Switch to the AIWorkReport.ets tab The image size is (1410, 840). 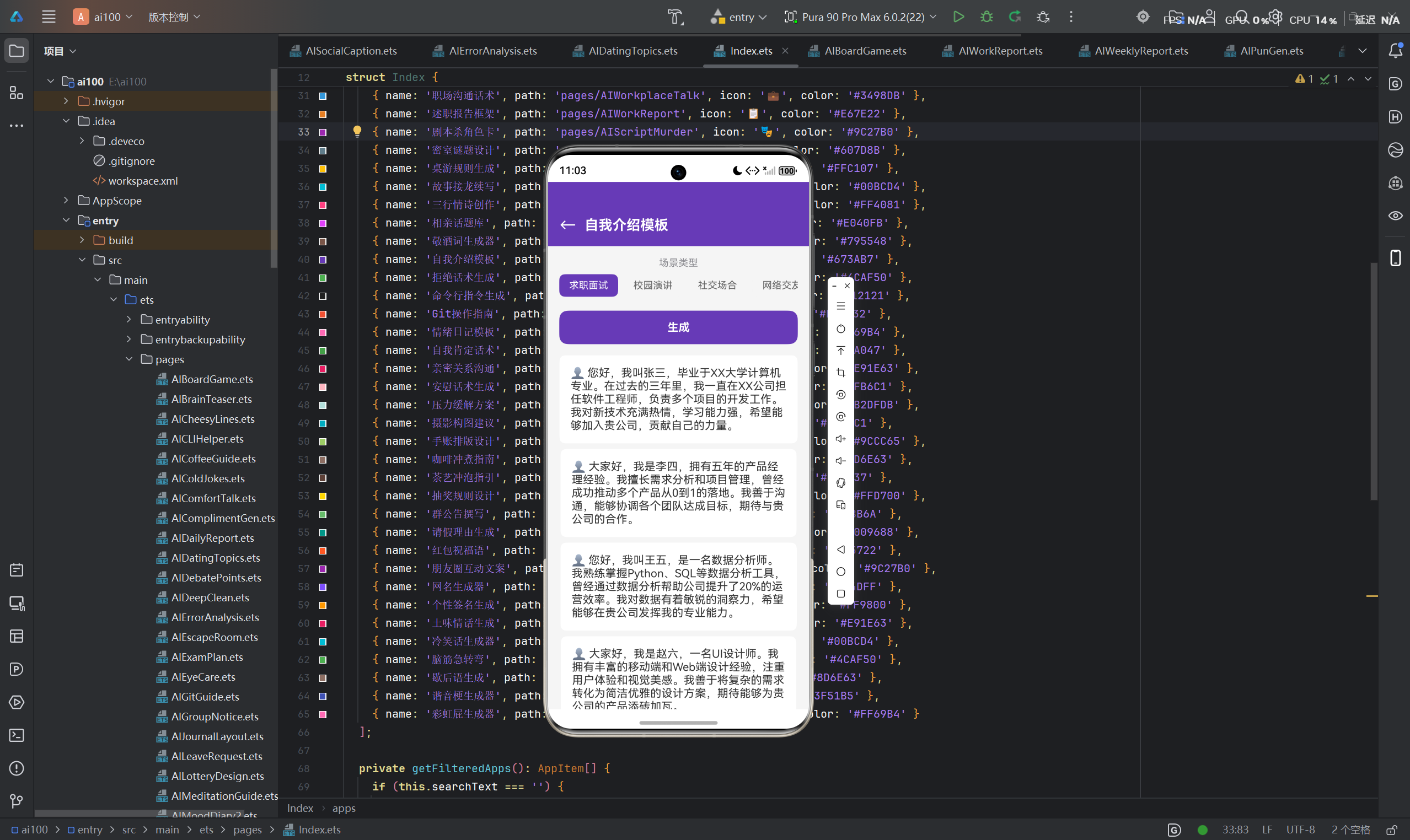tap(992, 51)
